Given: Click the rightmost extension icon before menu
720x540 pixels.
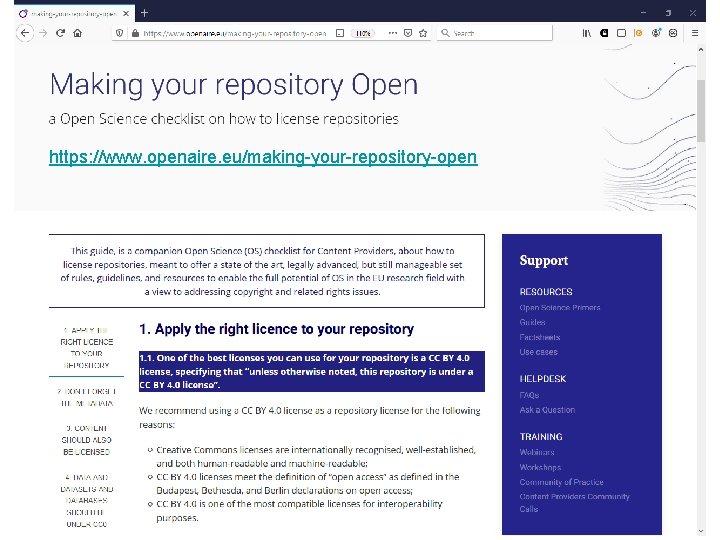Looking at the screenshot, I should [673, 33].
